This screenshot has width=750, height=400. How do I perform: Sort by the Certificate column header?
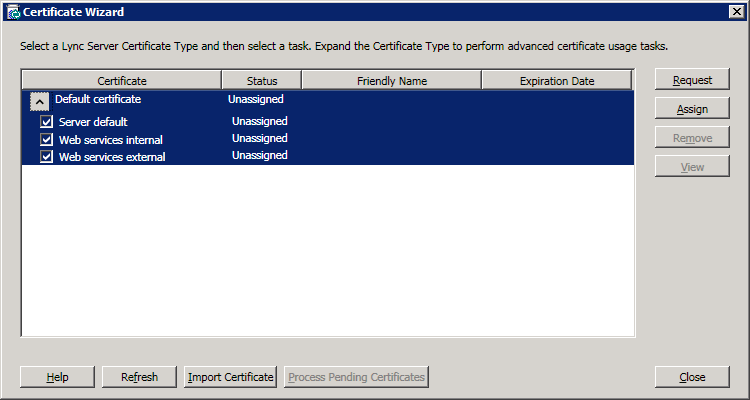122,80
